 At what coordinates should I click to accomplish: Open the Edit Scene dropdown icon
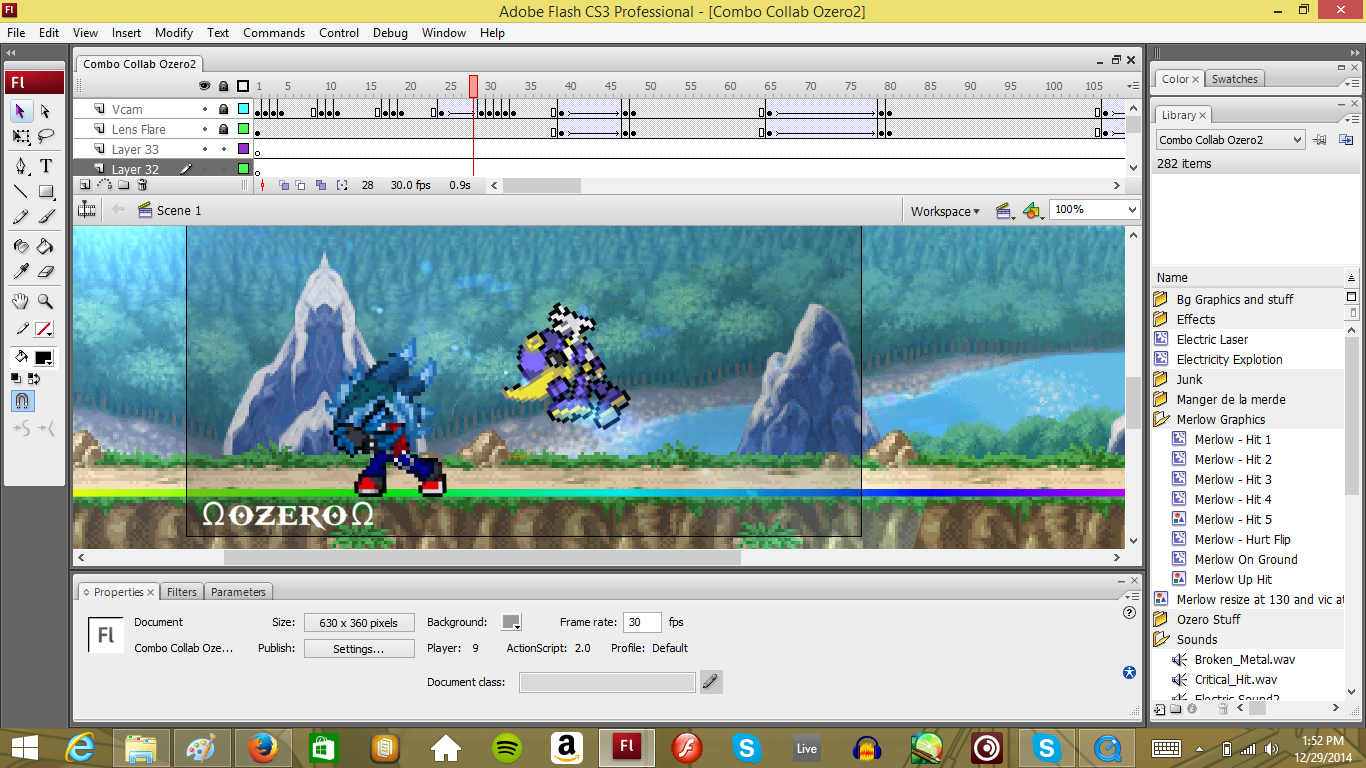click(x=1005, y=211)
